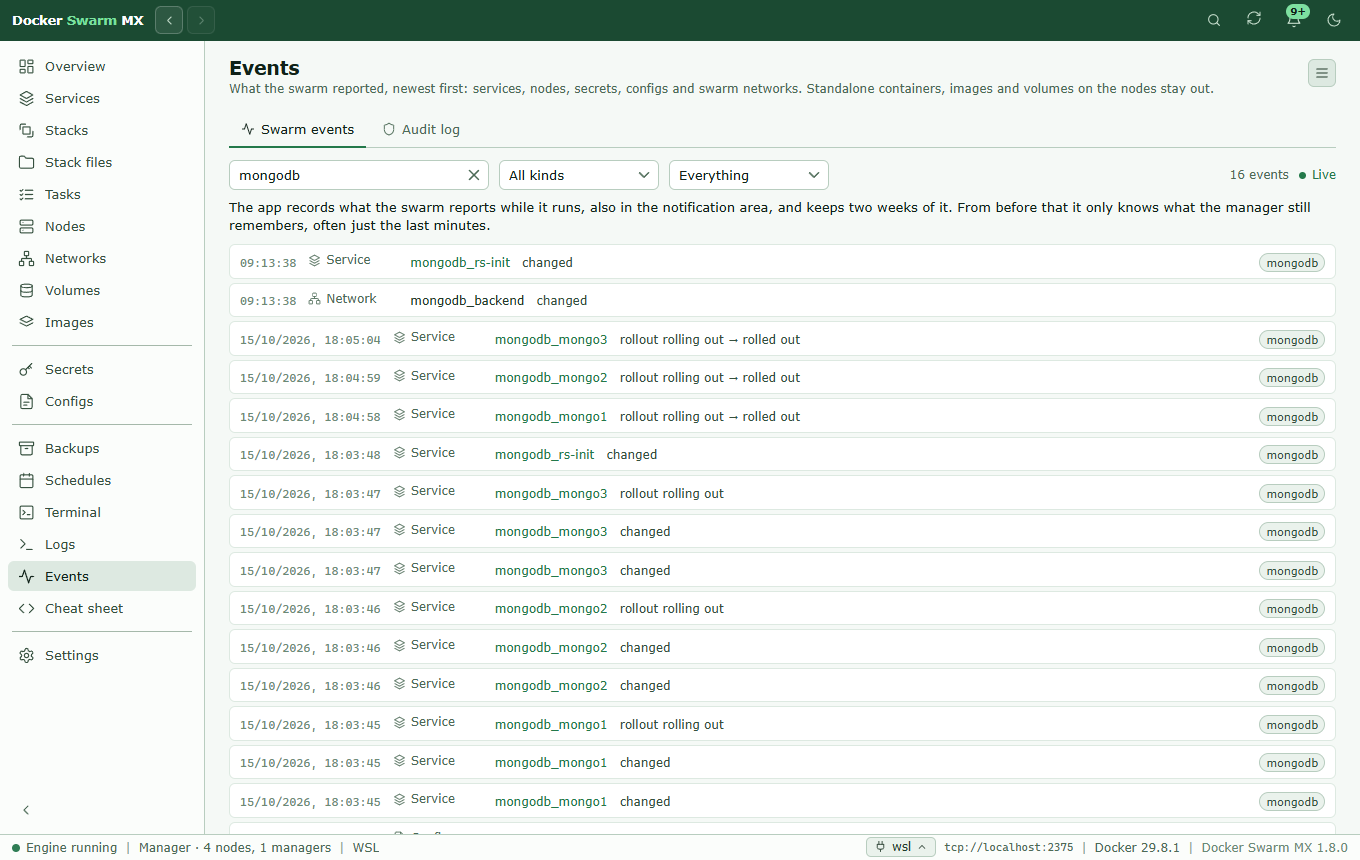Click Docker 29.8.1 version text

(1138, 847)
